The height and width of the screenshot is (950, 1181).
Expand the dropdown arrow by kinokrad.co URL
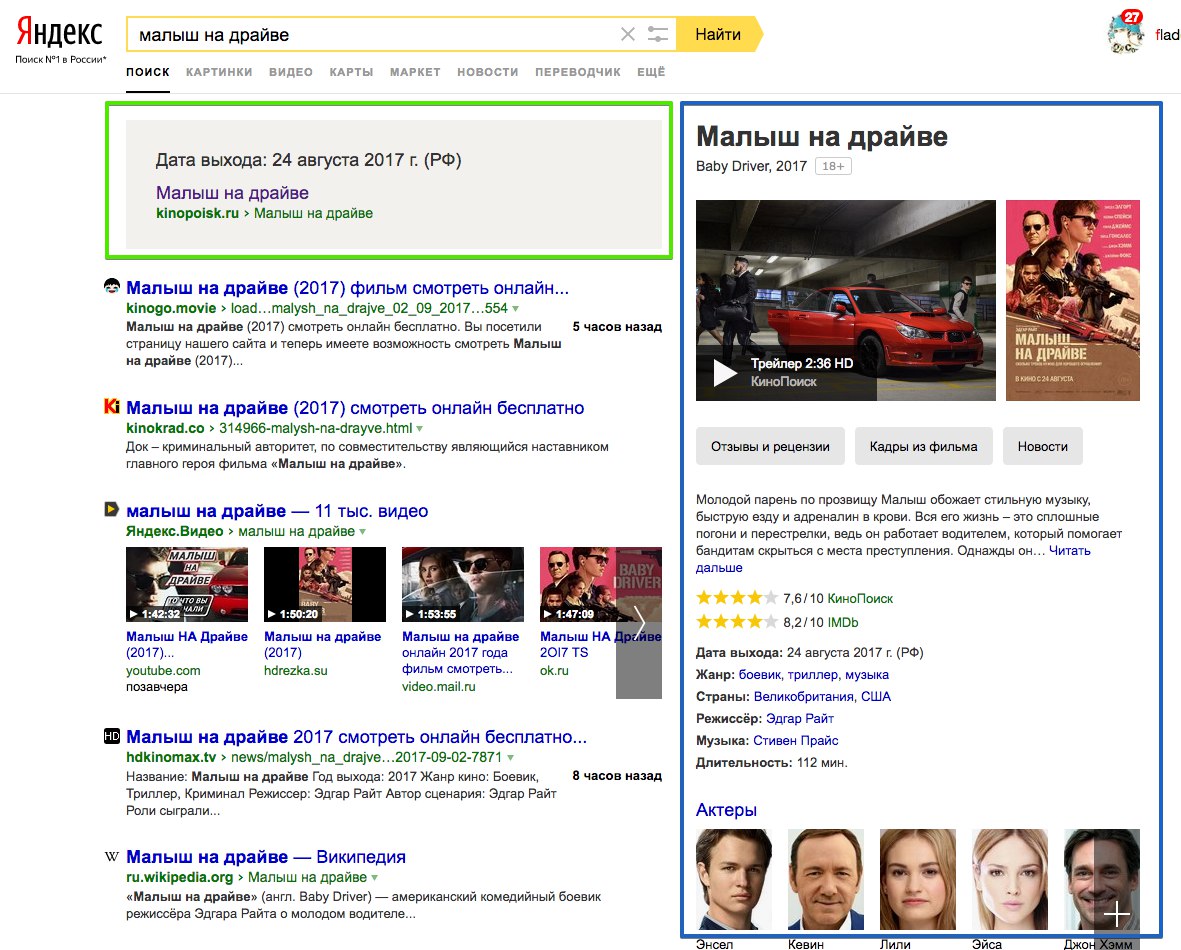(420, 429)
